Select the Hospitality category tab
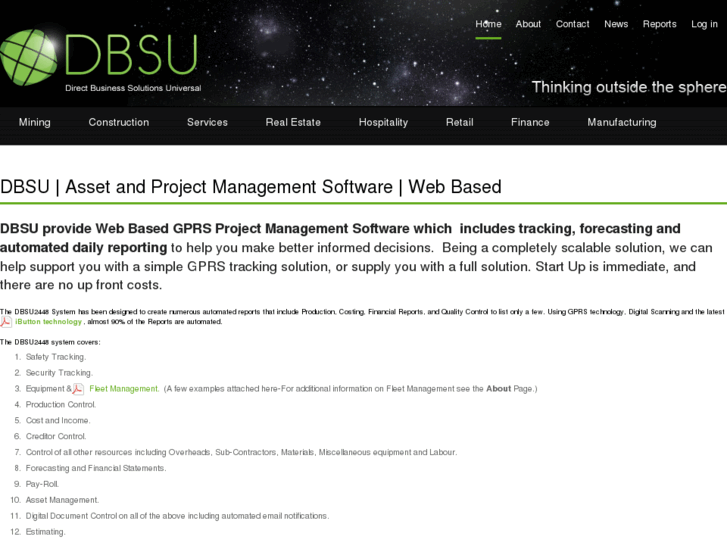This screenshot has height=545, width=727. pyautogui.click(x=383, y=122)
